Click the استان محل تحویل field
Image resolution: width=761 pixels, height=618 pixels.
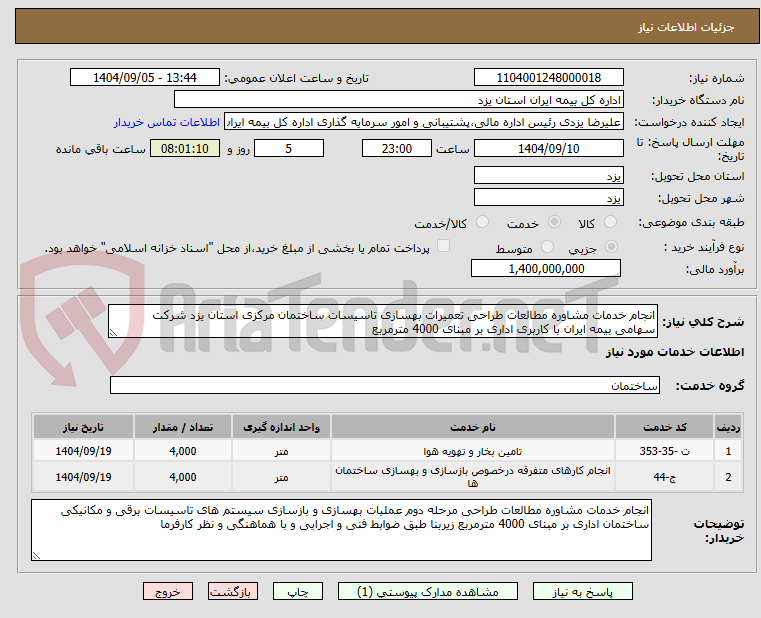[x=548, y=175]
